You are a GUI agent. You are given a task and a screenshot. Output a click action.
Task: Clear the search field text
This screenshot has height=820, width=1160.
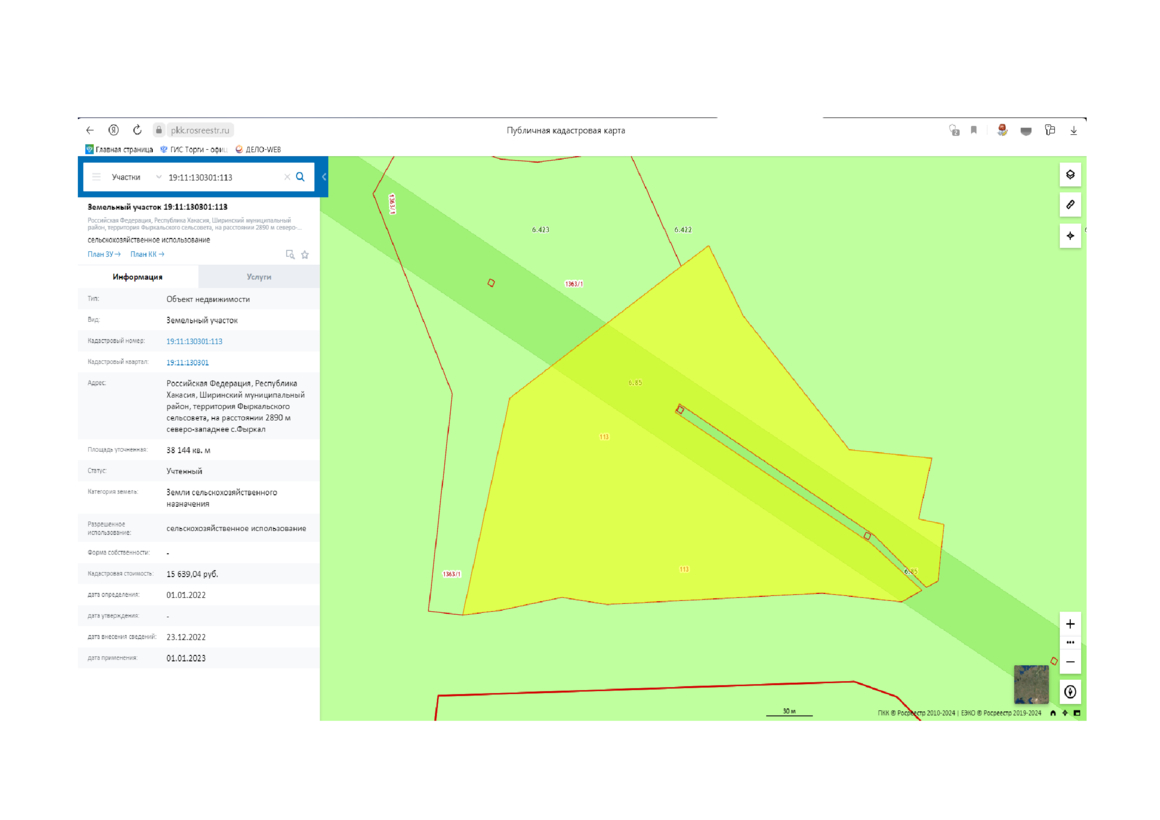[287, 177]
